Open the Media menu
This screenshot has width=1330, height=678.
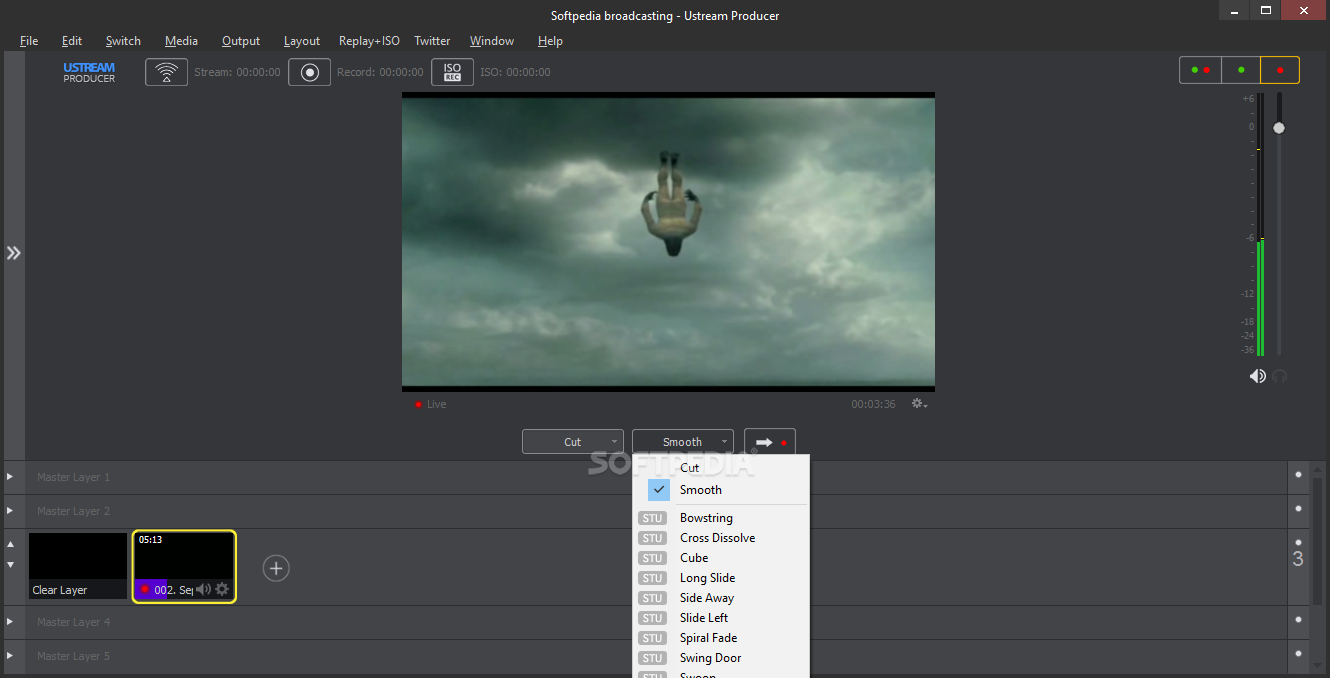tap(181, 41)
